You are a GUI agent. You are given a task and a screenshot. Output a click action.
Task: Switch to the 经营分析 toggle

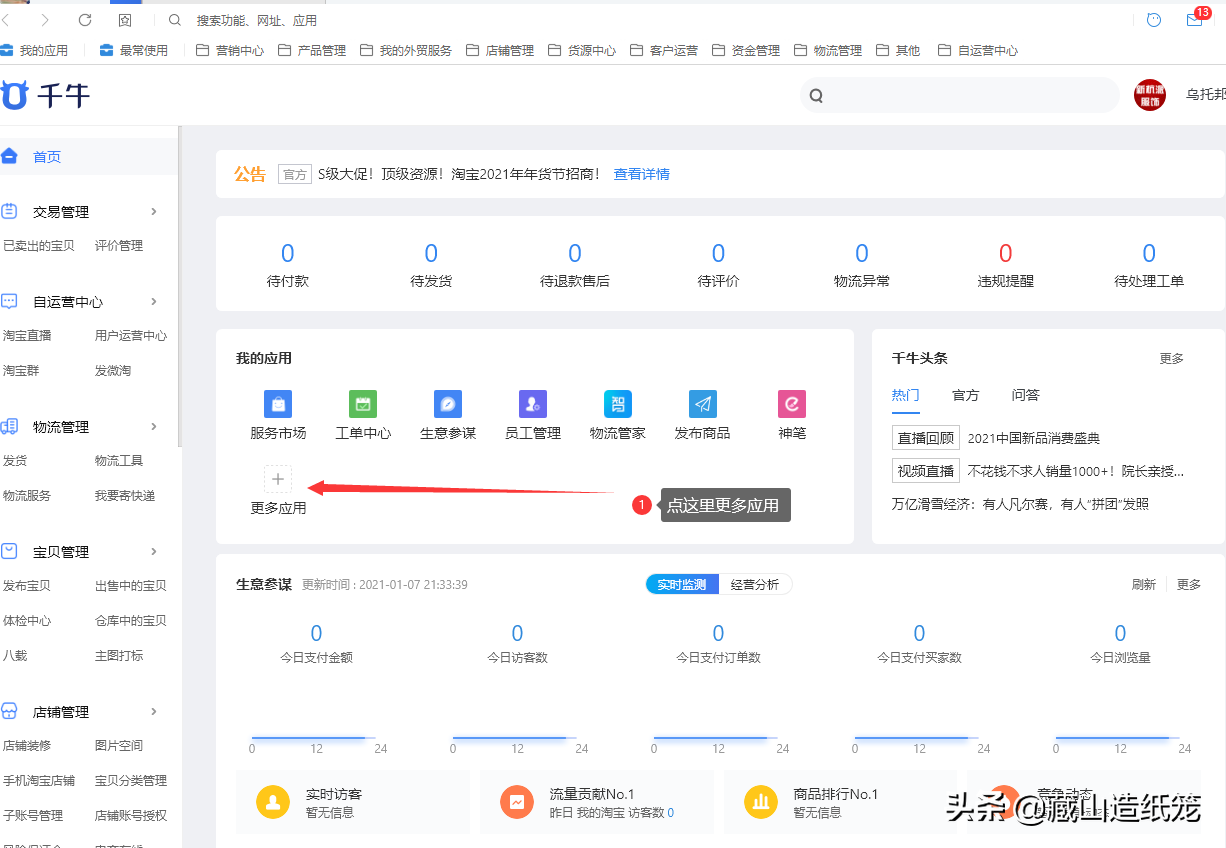(x=755, y=584)
